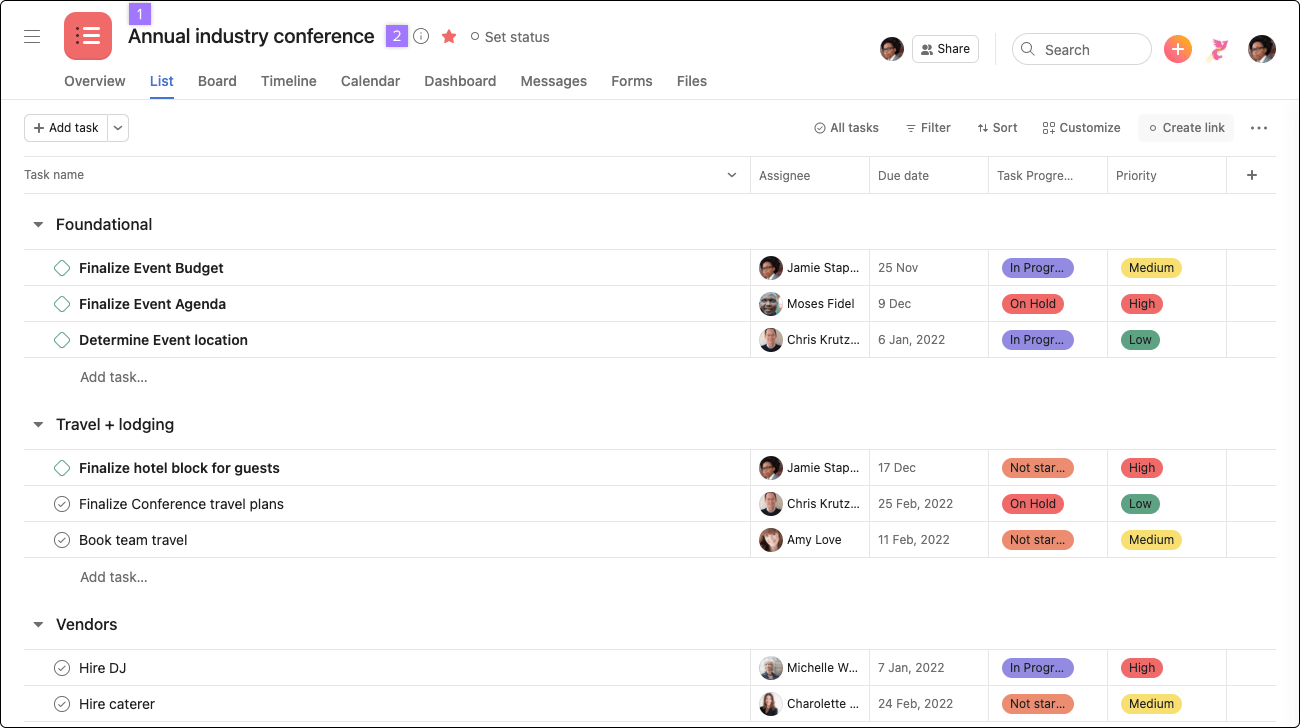Viewport: 1300px width, 728px height.
Task: Mark Book team travel complete
Action: point(62,540)
